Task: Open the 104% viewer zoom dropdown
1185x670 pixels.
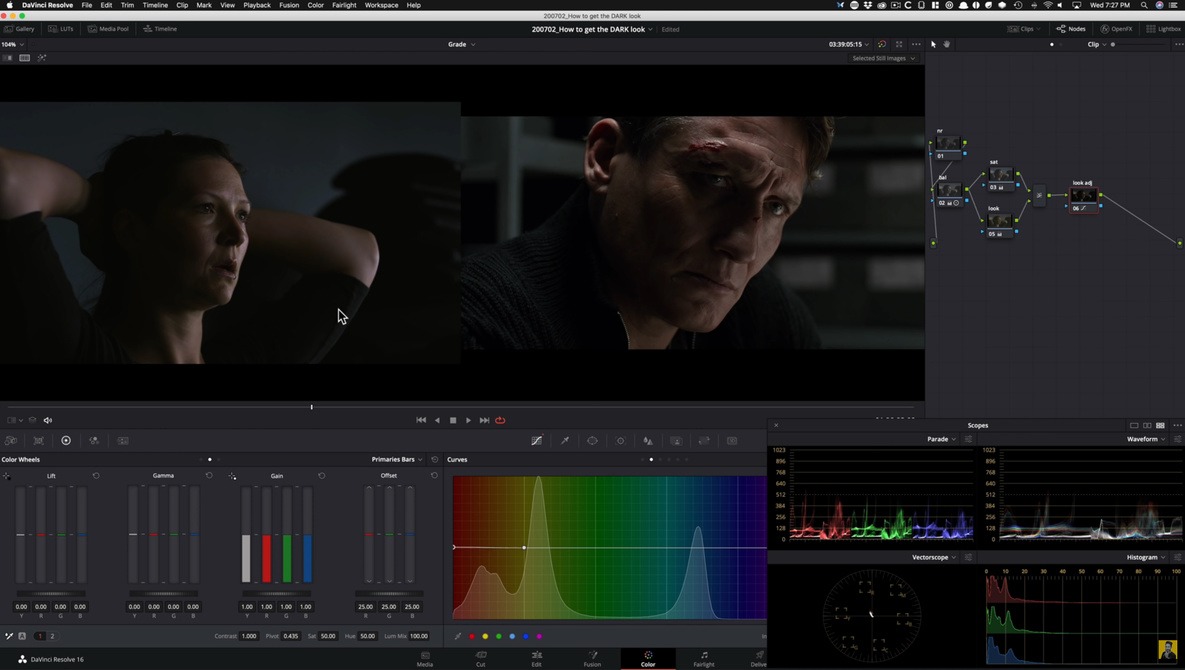Action: pyautogui.click(x=12, y=45)
